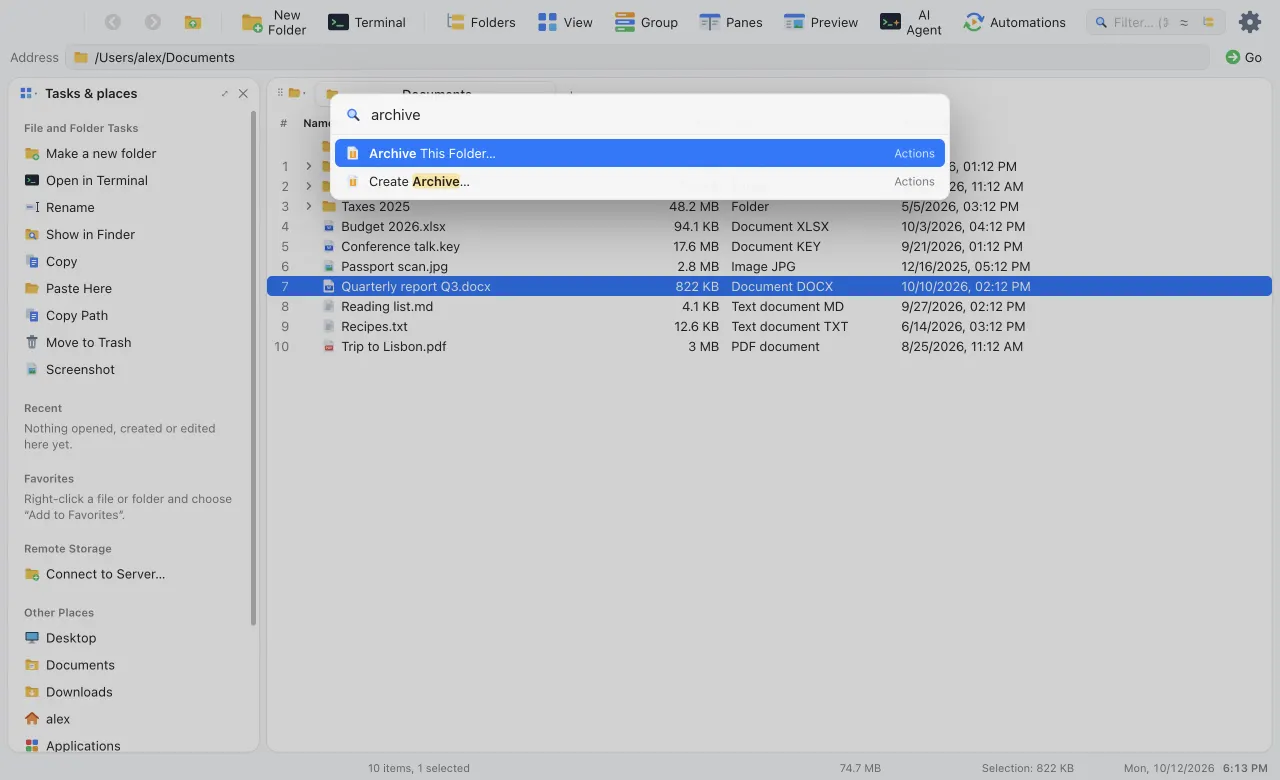Select Archive This Folder command result

coord(640,153)
